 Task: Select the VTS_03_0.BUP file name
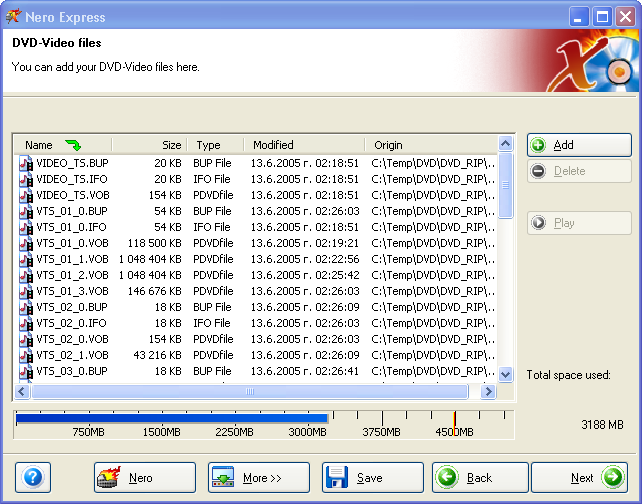click(x=72, y=371)
